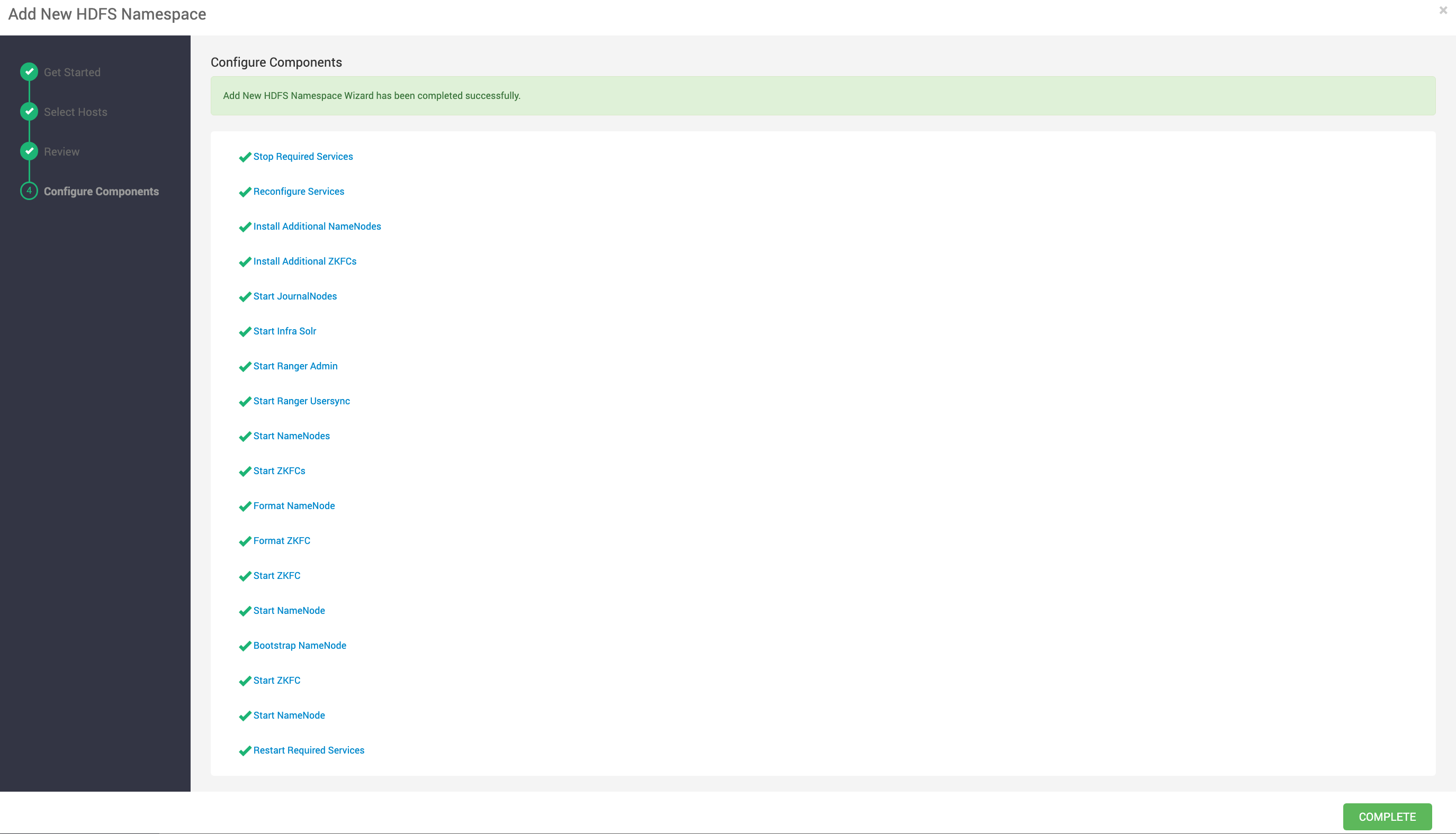
Task: Click checkmark beside Install Additional NameNodes
Action: coord(245,227)
